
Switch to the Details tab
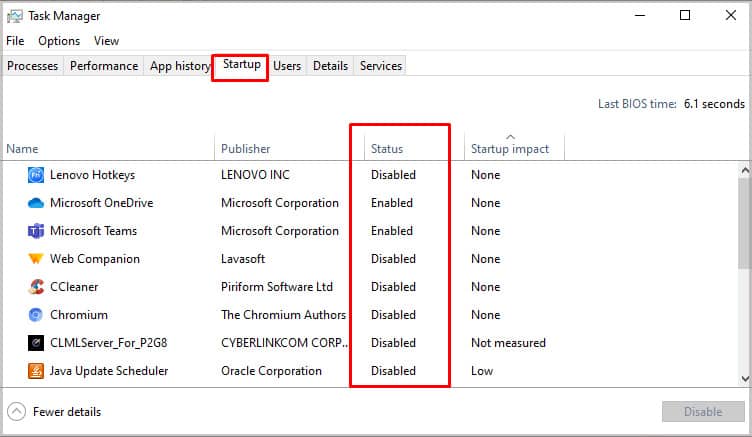330,66
